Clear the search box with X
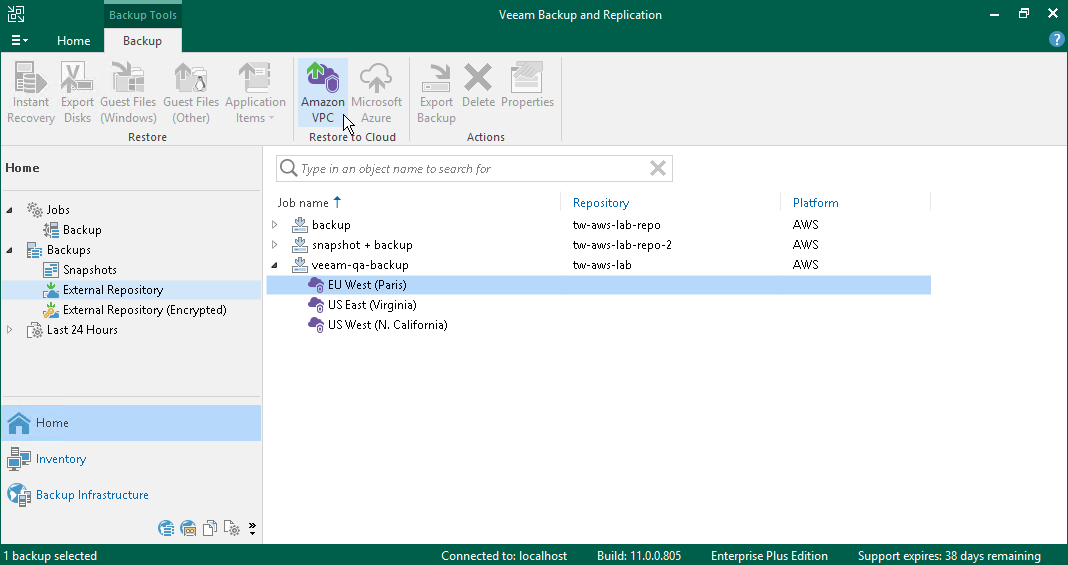The image size is (1068, 565). point(658,168)
